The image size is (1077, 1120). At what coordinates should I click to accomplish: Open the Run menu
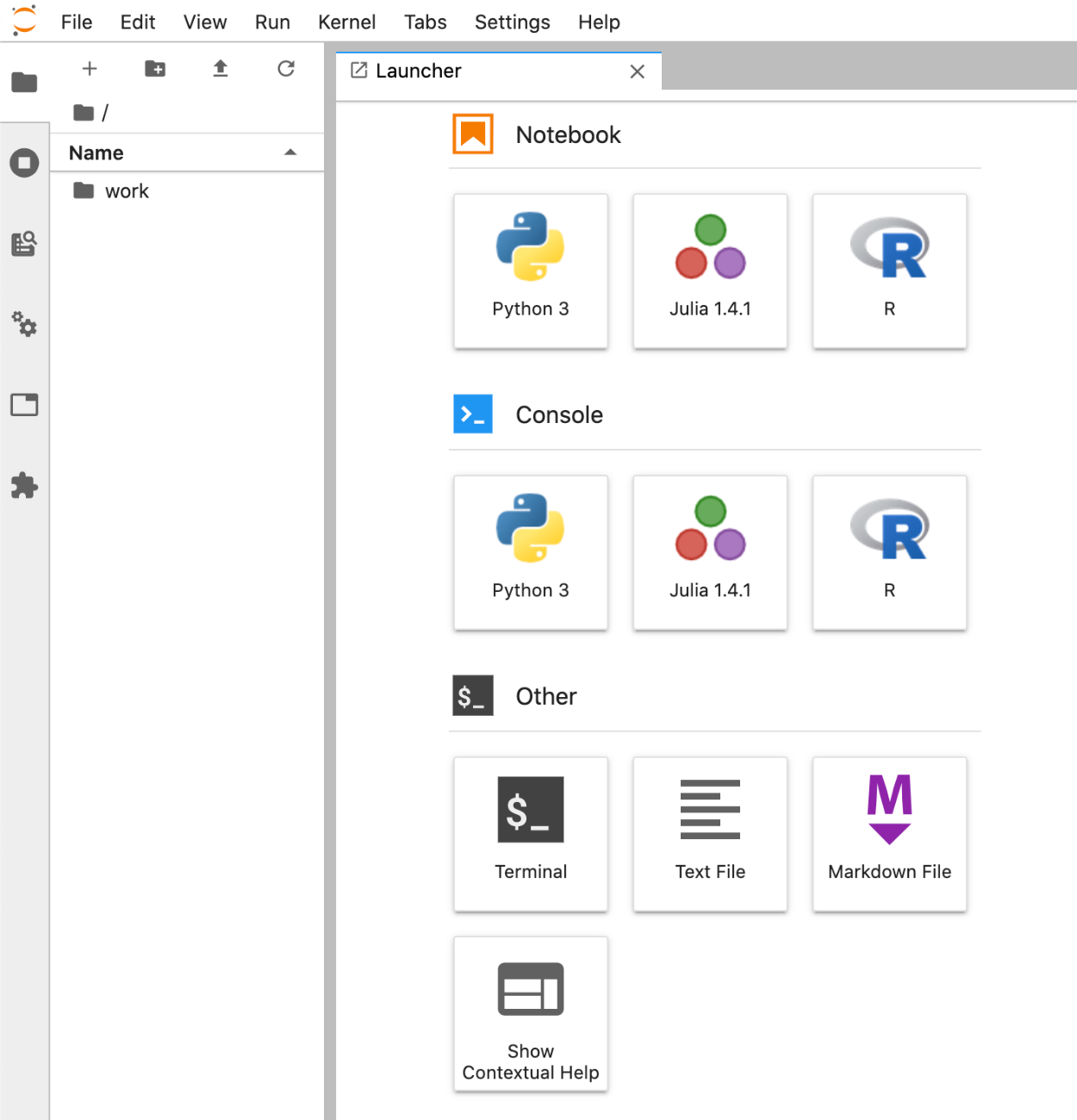click(272, 22)
